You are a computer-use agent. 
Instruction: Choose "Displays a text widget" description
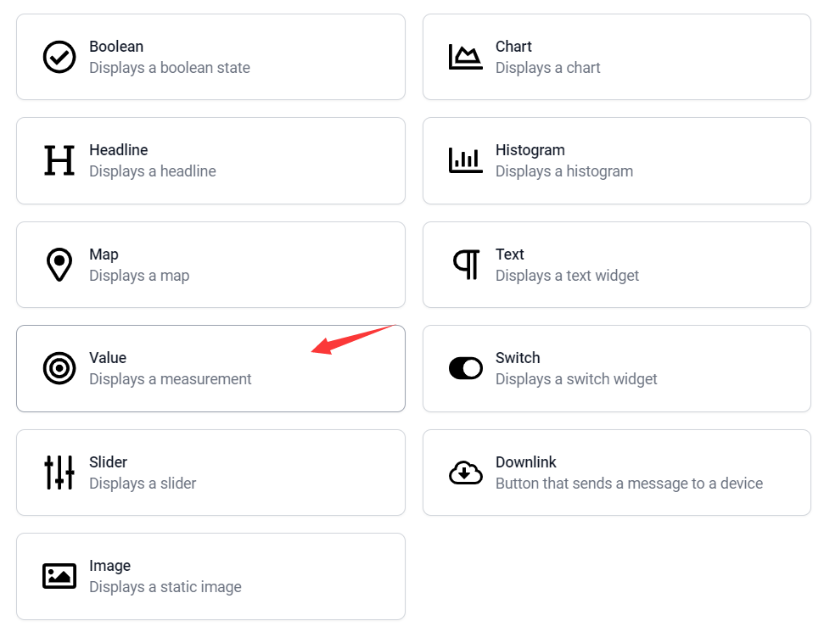pos(567,275)
